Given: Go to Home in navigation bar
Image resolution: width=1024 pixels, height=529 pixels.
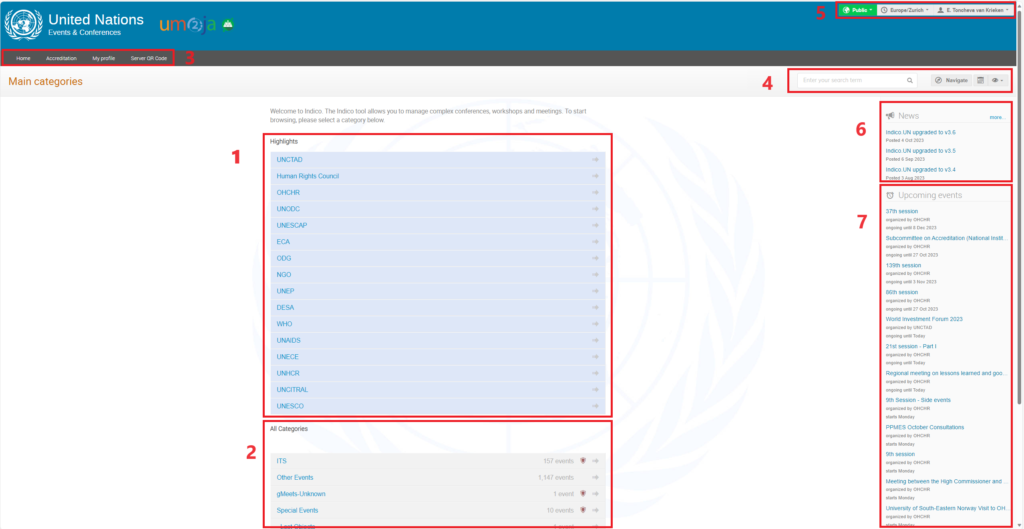Looking at the screenshot, I should [x=24, y=58].
